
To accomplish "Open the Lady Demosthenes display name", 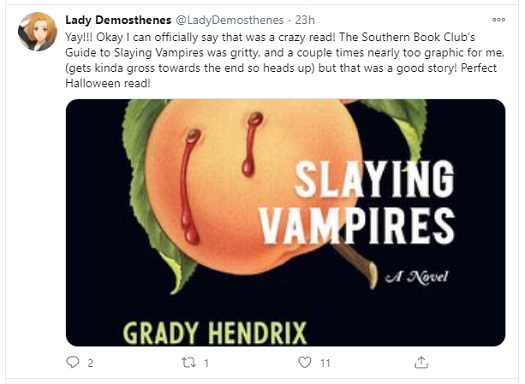I will click(118, 20).
